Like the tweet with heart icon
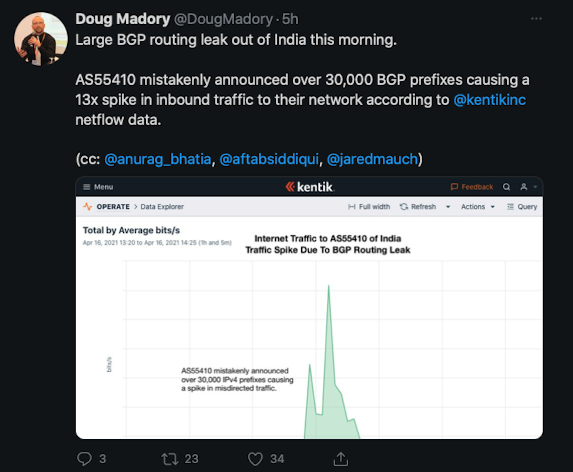573x472 pixels. click(x=255, y=459)
